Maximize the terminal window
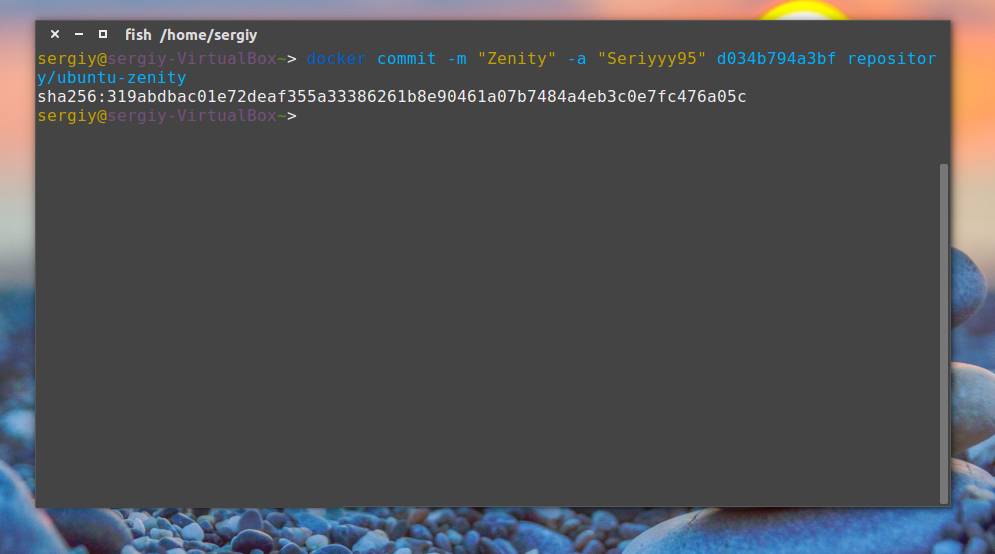This screenshot has height=554, width=995. point(103,34)
